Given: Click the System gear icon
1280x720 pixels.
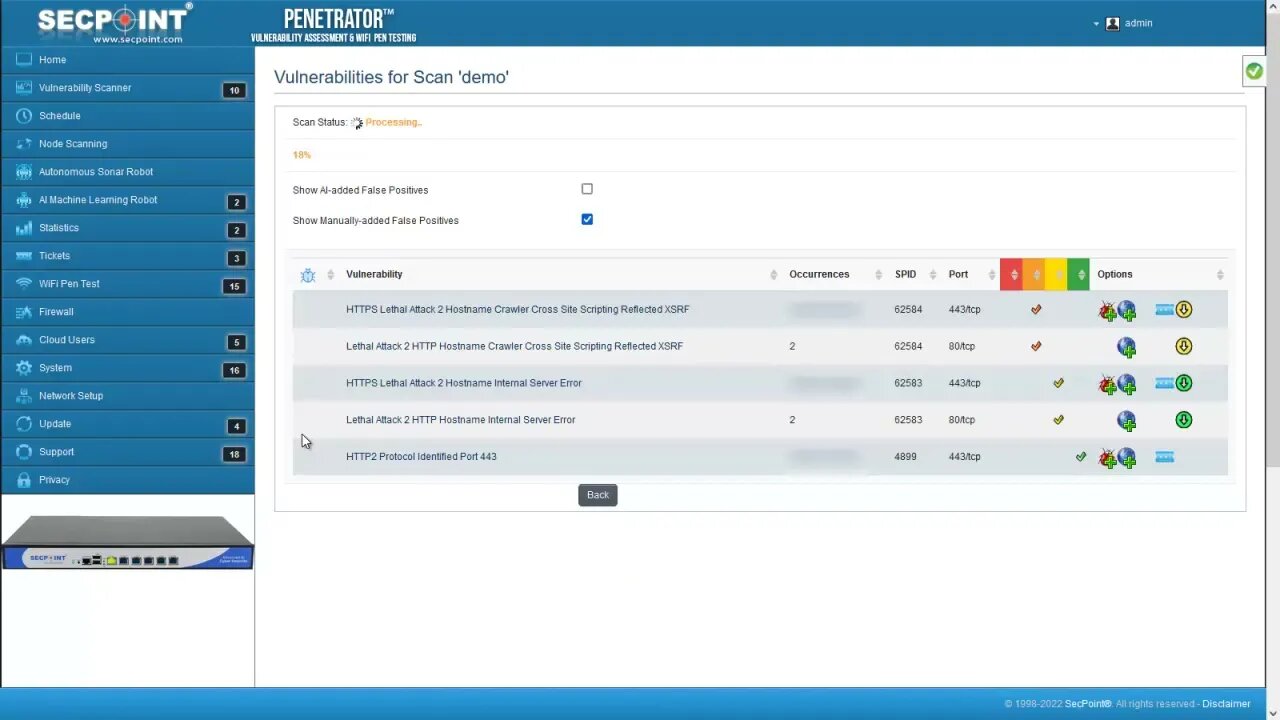Looking at the screenshot, I should [x=24, y=368].
